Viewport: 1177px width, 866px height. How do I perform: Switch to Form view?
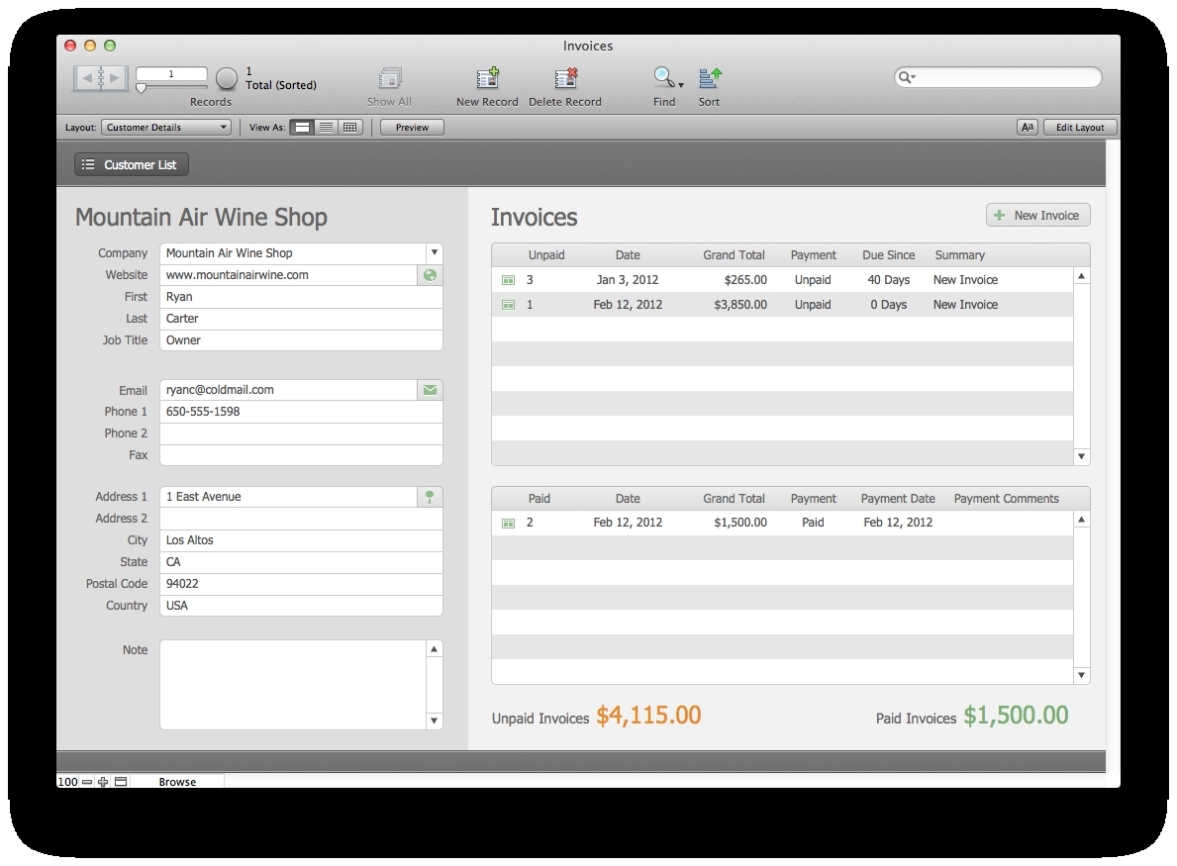coord(302,128)
